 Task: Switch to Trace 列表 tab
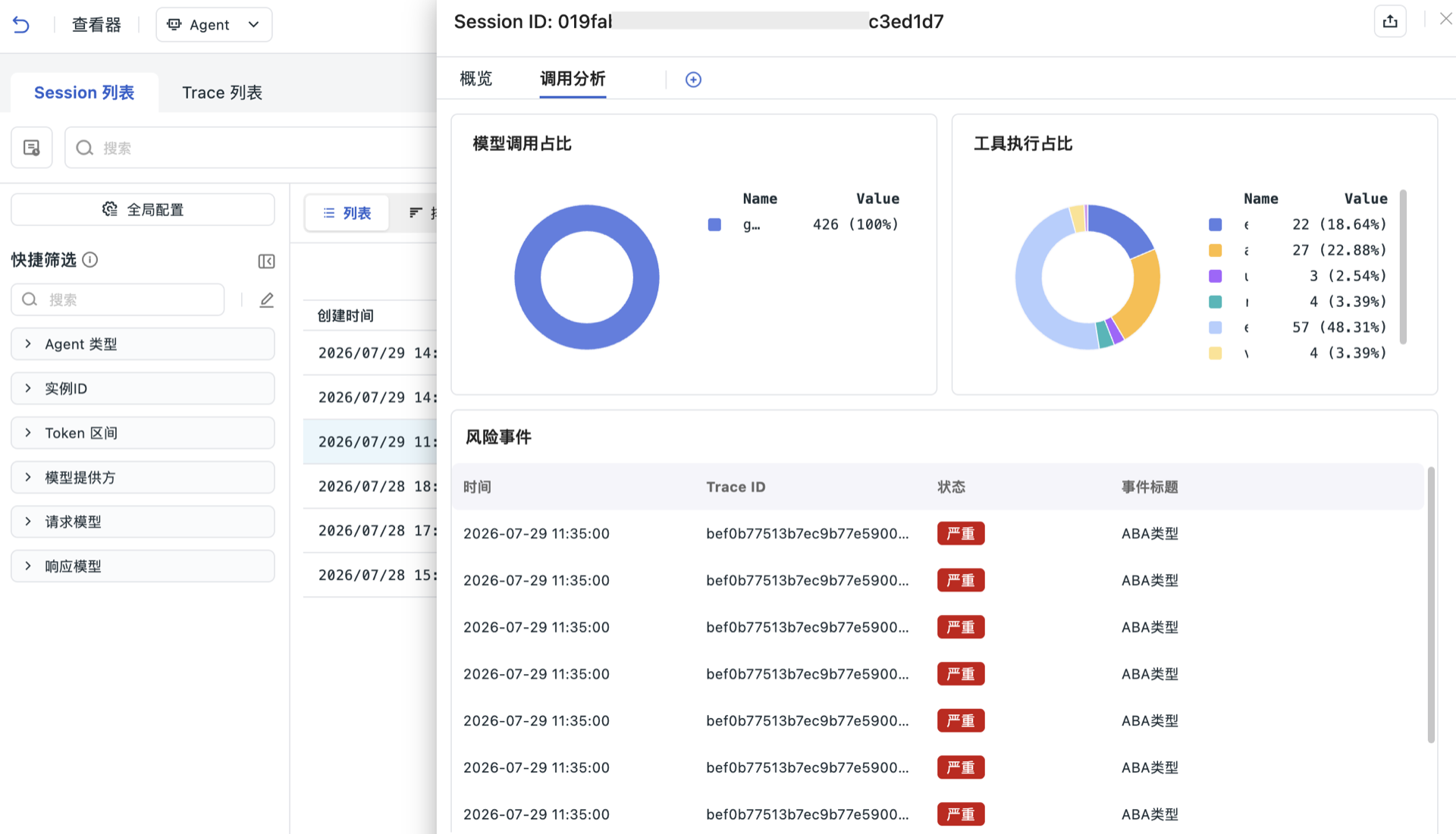pyautogui.click(x=222, y=92)
